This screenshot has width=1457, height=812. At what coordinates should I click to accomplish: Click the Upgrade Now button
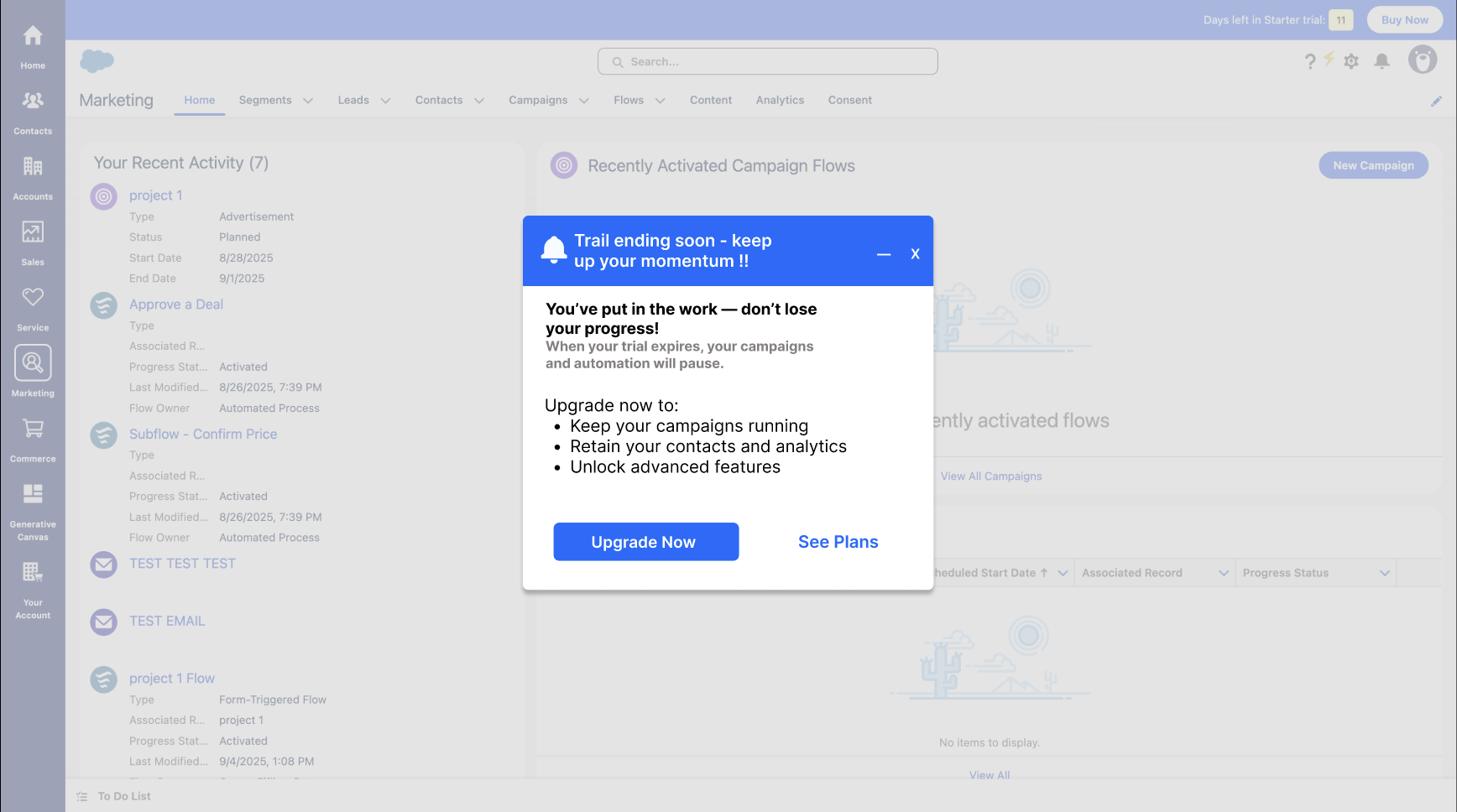pyautogui.click(x=646, y=542)
